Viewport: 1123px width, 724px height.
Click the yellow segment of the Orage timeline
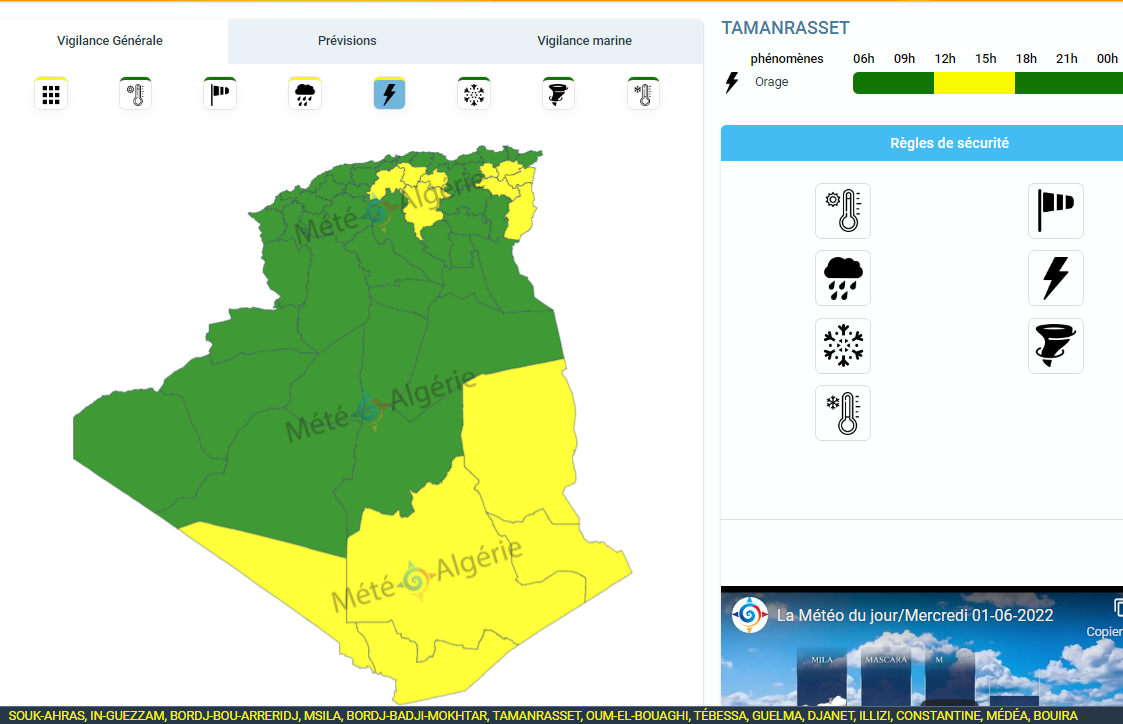(x=974, y=83)
